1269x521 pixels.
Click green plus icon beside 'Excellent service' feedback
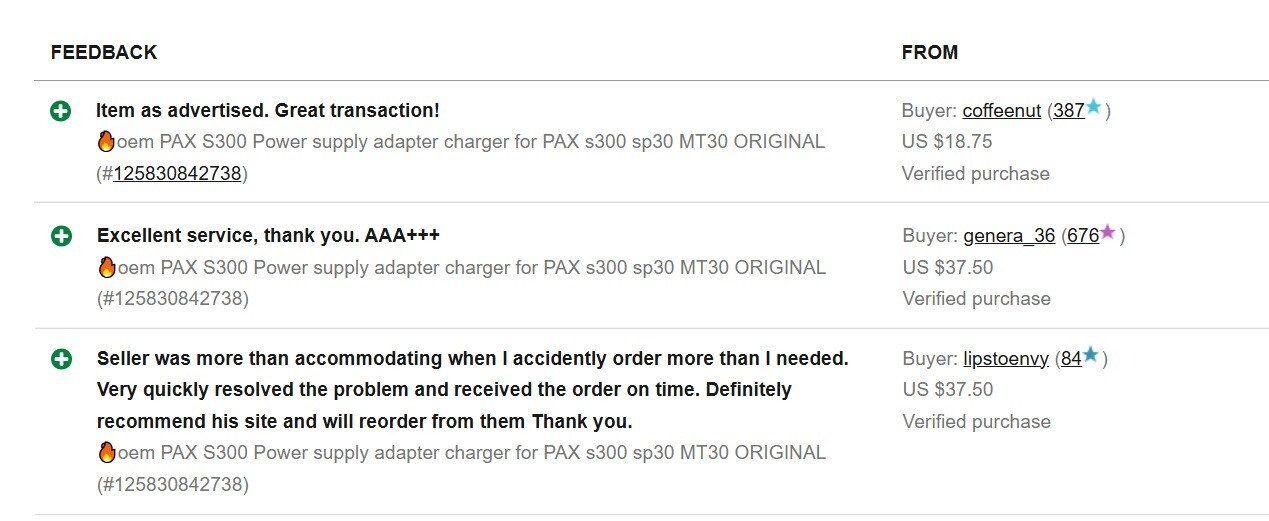(x=60, y=236)
